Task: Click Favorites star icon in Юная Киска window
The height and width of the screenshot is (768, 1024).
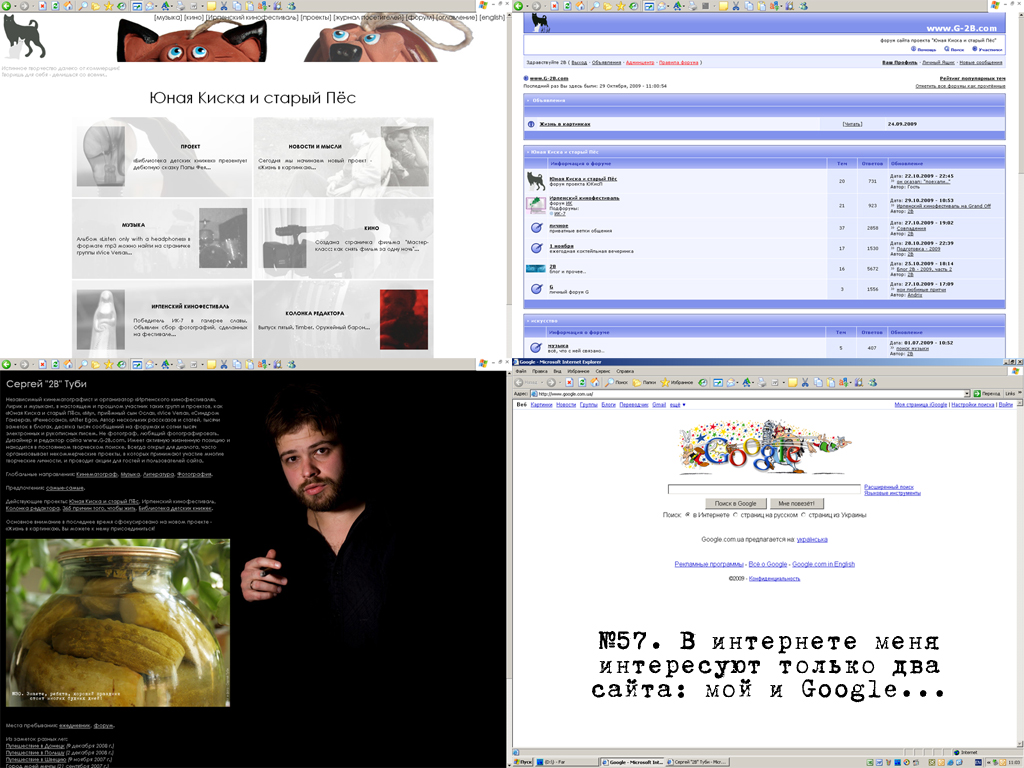Action: [109, 6]
